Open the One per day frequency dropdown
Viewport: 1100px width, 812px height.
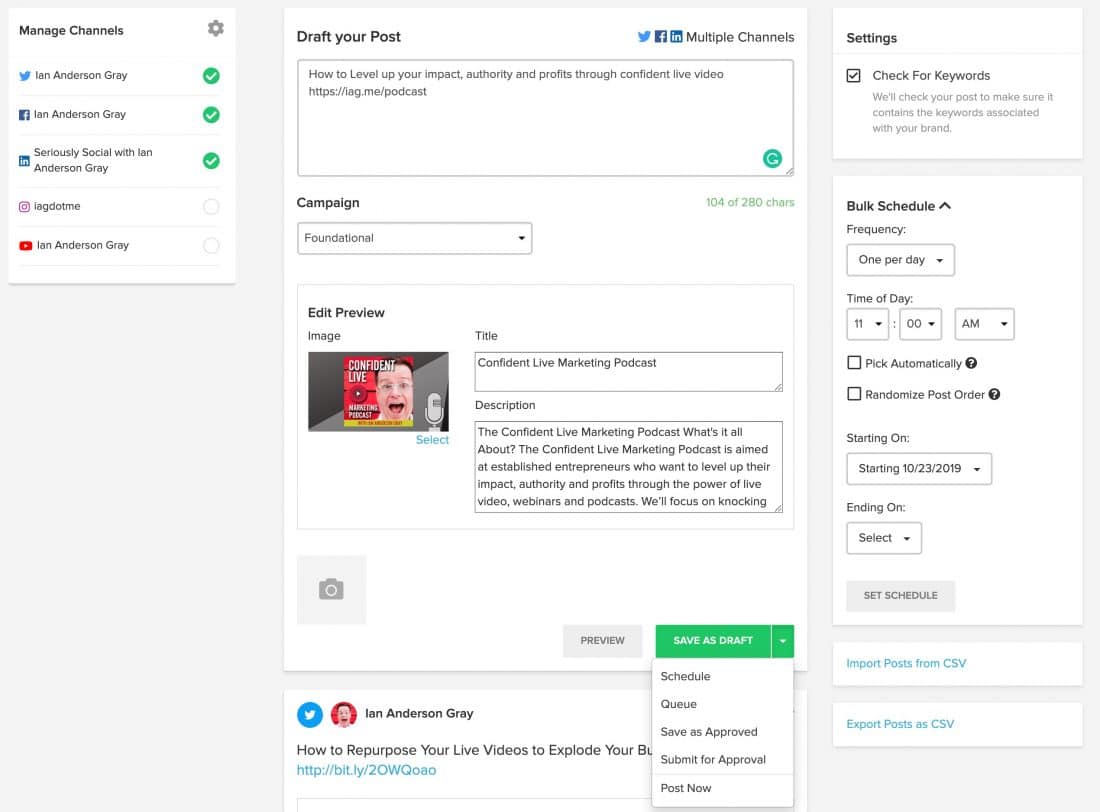(x=900, y=260)
